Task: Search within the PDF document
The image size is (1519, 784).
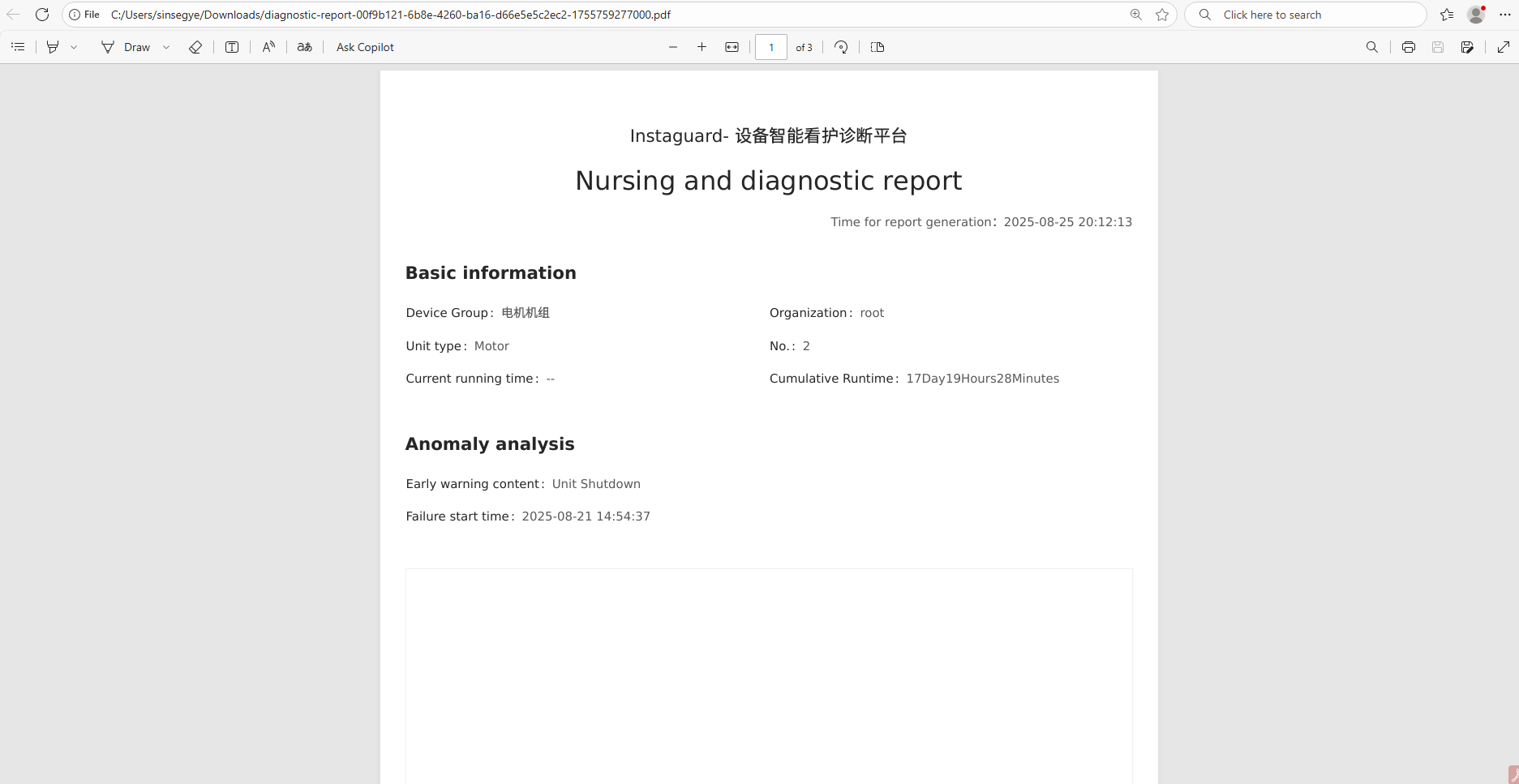Action: click(1372, 47)
